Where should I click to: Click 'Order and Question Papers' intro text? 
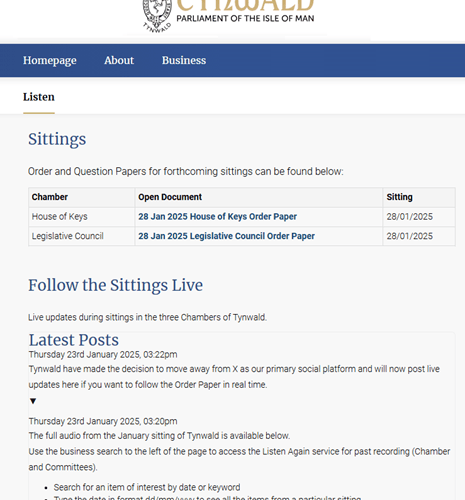[x=186, y=172]
